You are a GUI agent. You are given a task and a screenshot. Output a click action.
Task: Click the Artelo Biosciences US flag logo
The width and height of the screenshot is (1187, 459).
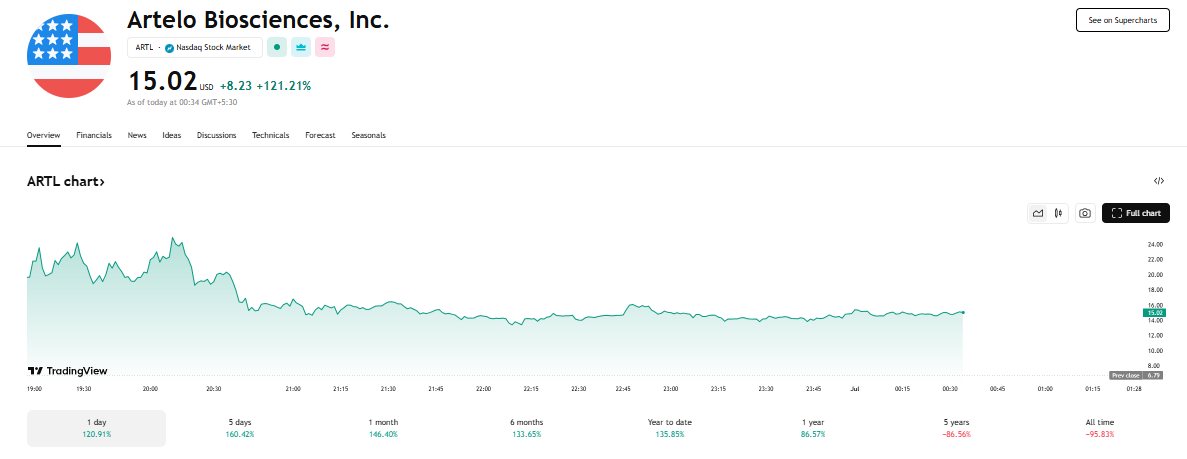(x=69, y=55)
